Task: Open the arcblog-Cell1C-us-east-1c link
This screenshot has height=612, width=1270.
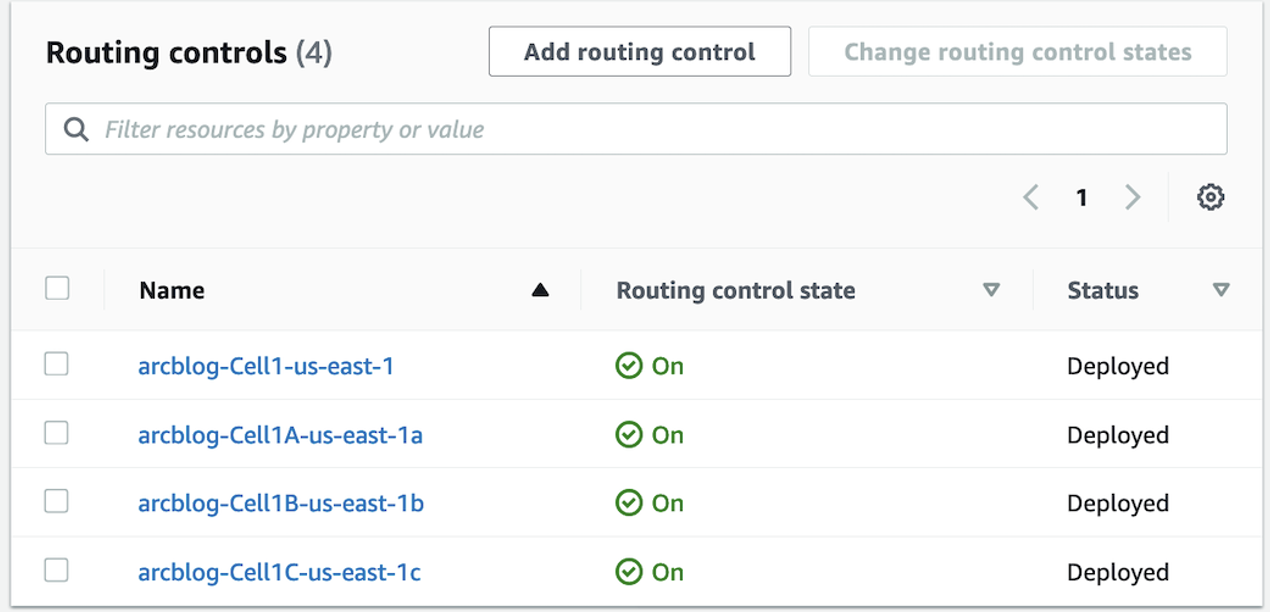Action: coord(279,572)
